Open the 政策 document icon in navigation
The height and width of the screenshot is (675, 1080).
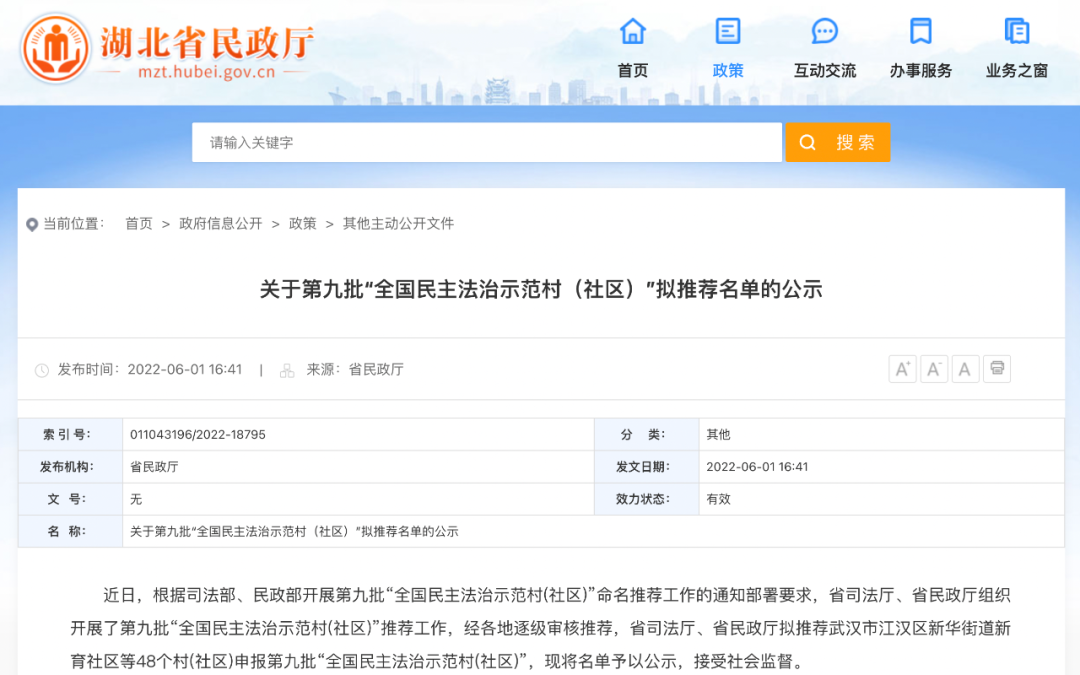[728, 31]
